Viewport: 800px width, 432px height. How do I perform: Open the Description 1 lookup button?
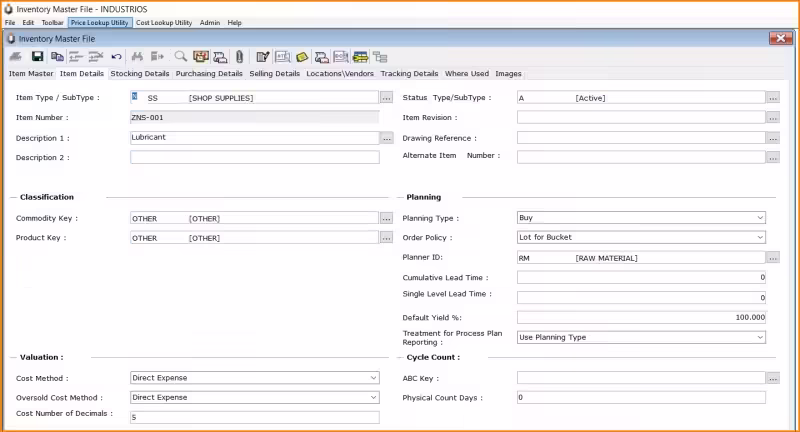point(387,138)
